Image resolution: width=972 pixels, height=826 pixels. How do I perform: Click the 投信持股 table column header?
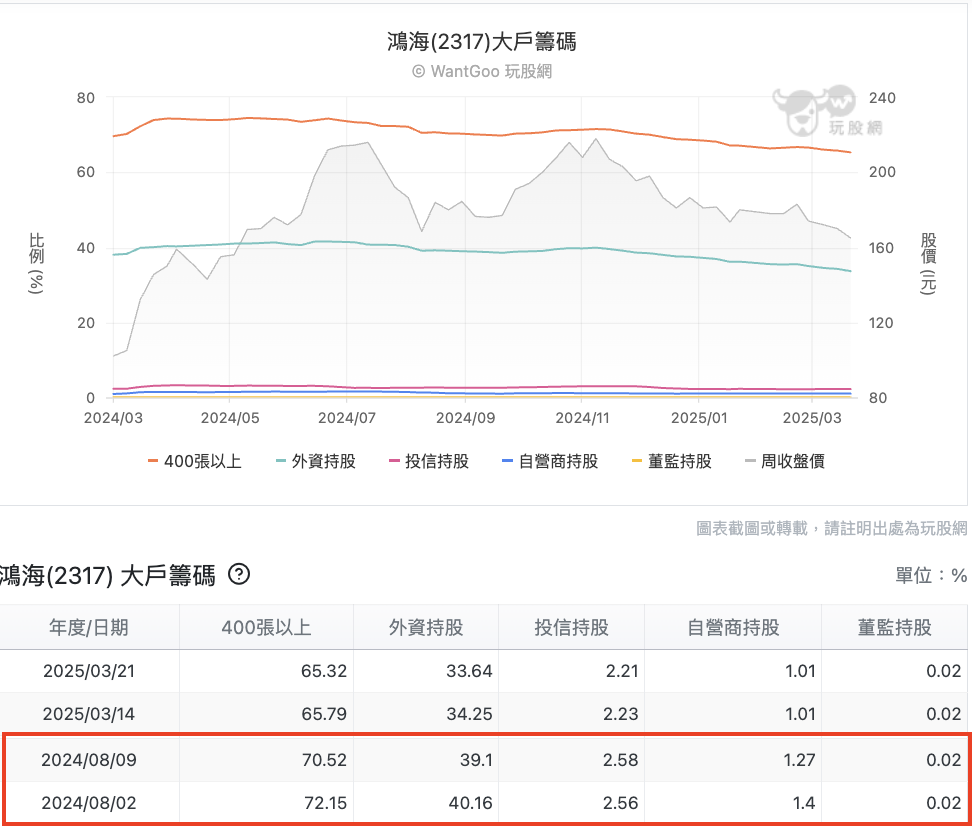(572, 628)
